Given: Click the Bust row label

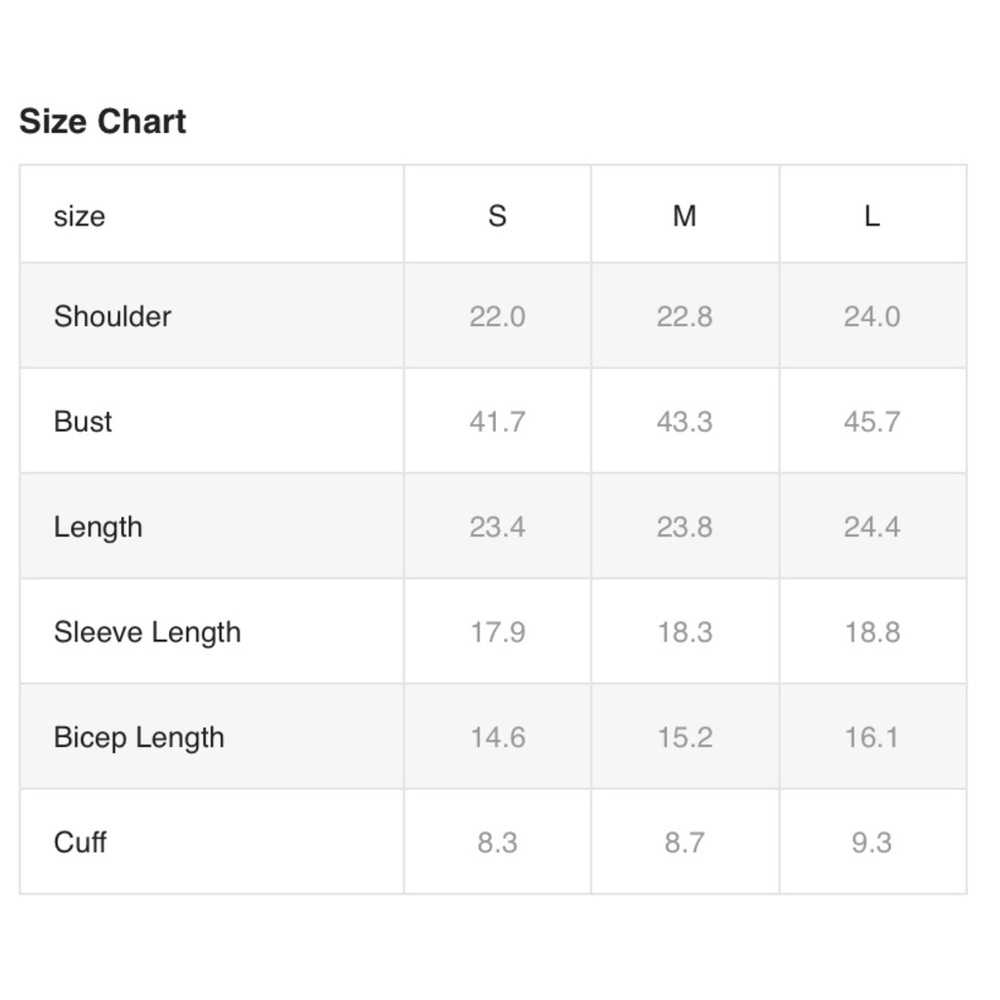Looking at the screenshot, I should [83, 422].
